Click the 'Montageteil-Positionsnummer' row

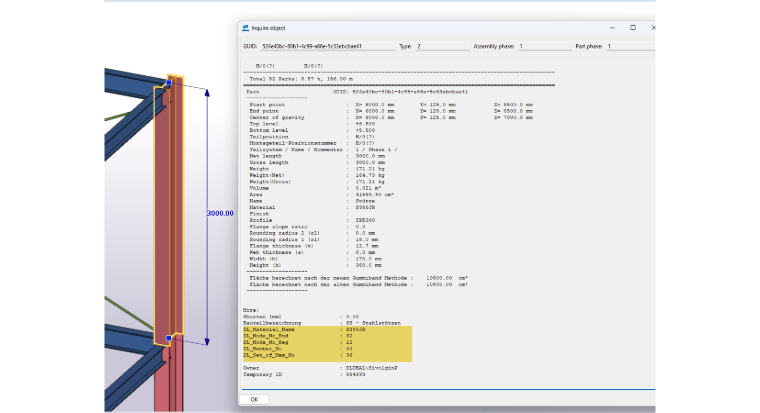(312, 143)
